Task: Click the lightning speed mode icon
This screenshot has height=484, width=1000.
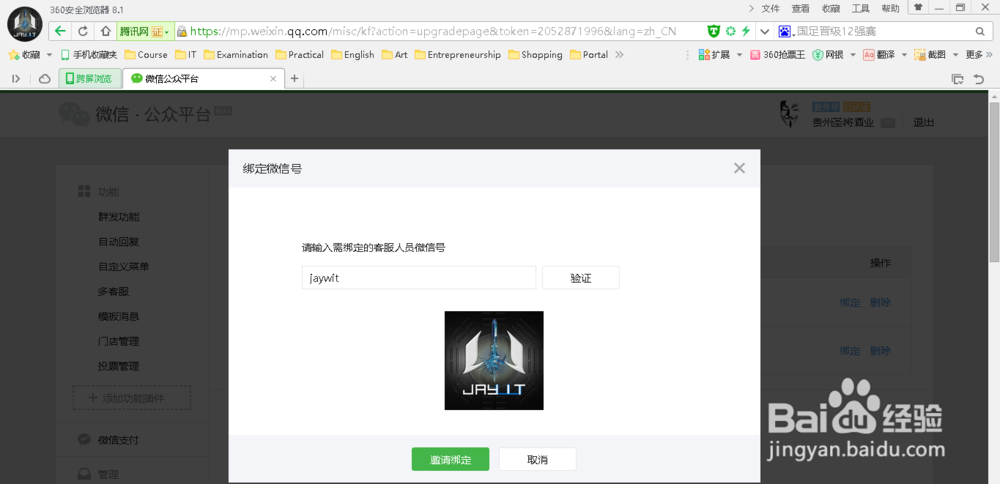Action: (745, 31)
